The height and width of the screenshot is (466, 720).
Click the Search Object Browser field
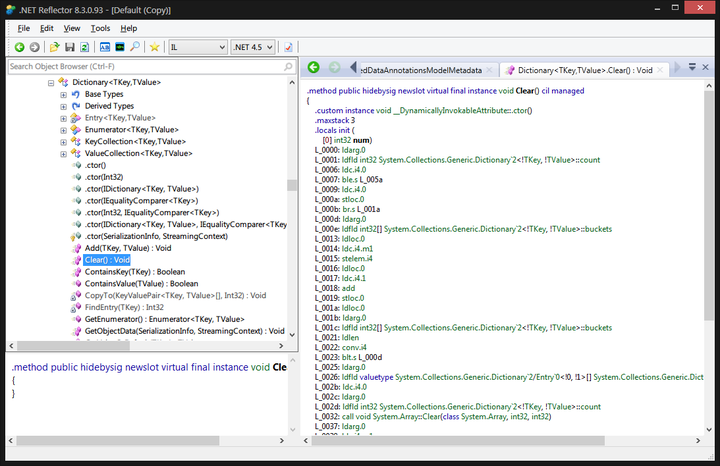tap(150, 67)
